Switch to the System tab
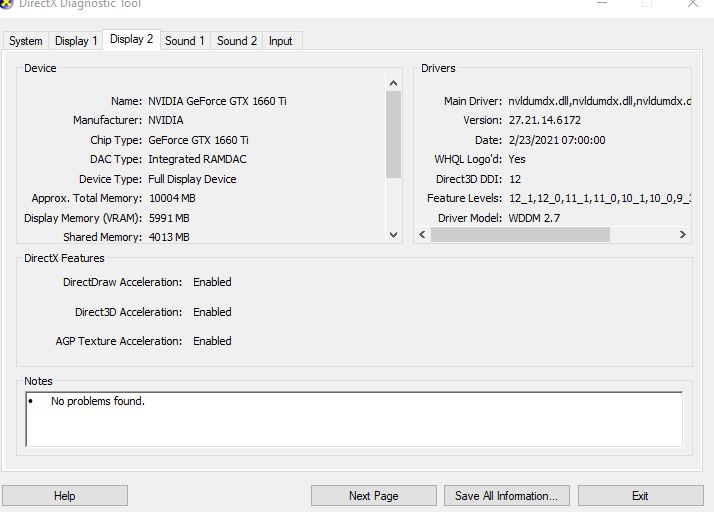Image resolution: width=714 pixels, height=512 pixels. coord(26,41)
